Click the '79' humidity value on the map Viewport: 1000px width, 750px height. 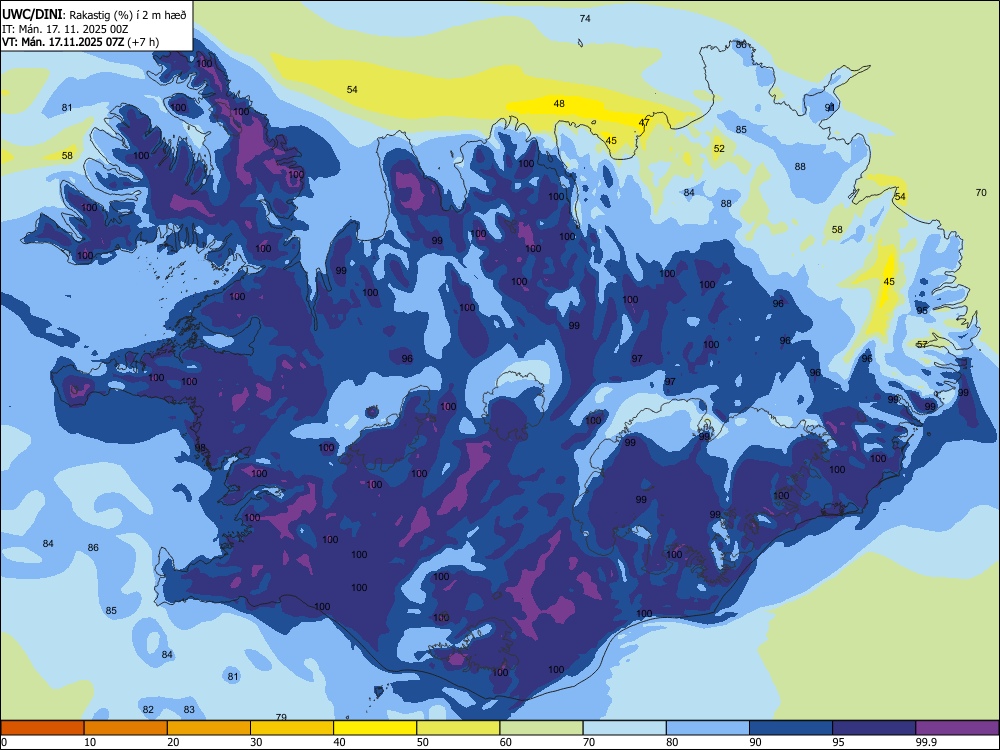[281, 717]
